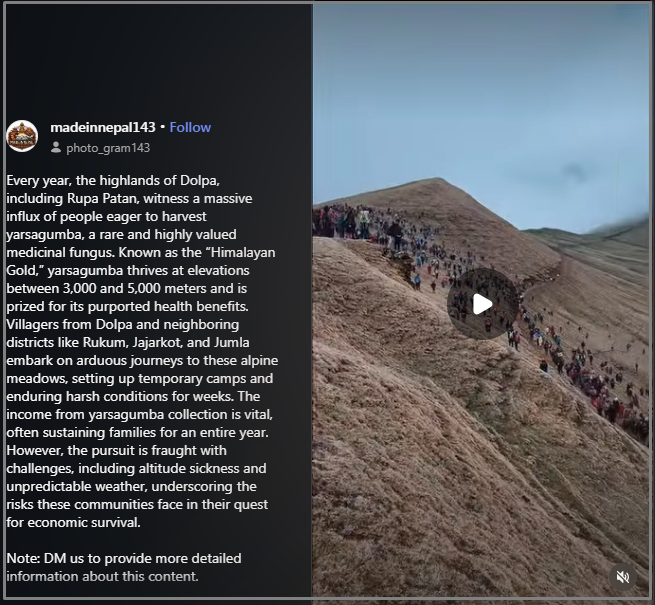The width and height of the screenshot is (655, 605).
Task: Click the "for economic survival." caption ending
Action: pyautogui.click(x=73, y=523)
